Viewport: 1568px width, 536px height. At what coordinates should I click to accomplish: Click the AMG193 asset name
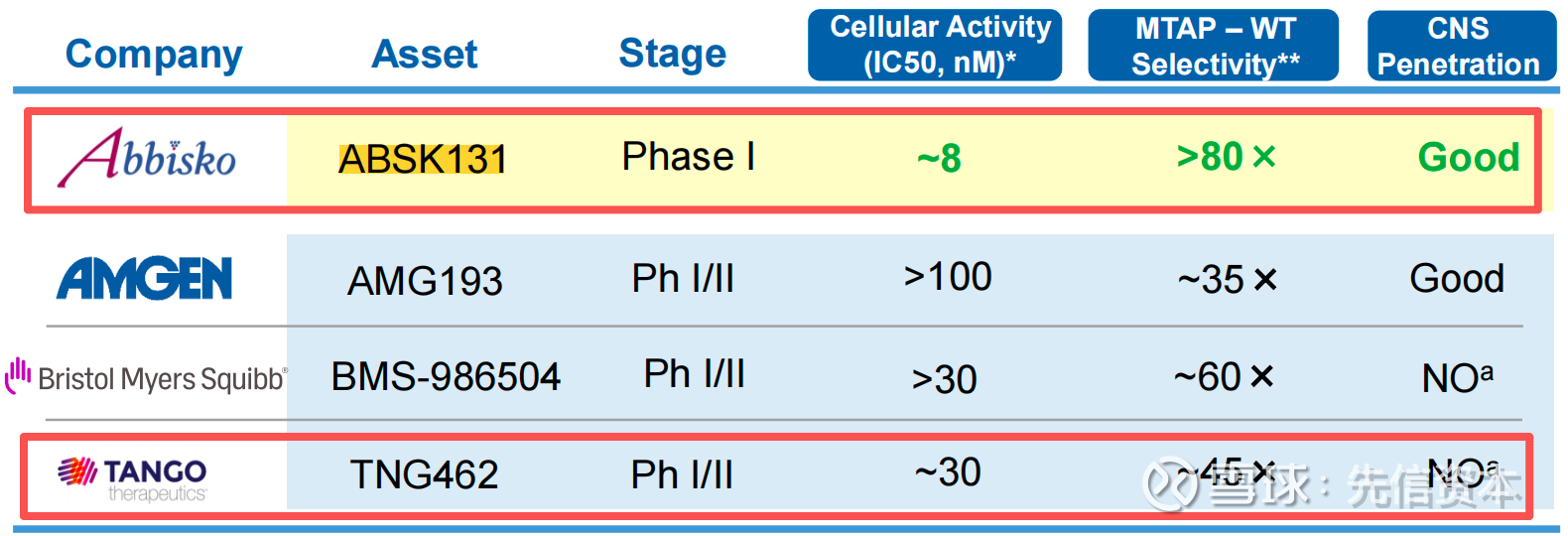[x=425, y=281]
